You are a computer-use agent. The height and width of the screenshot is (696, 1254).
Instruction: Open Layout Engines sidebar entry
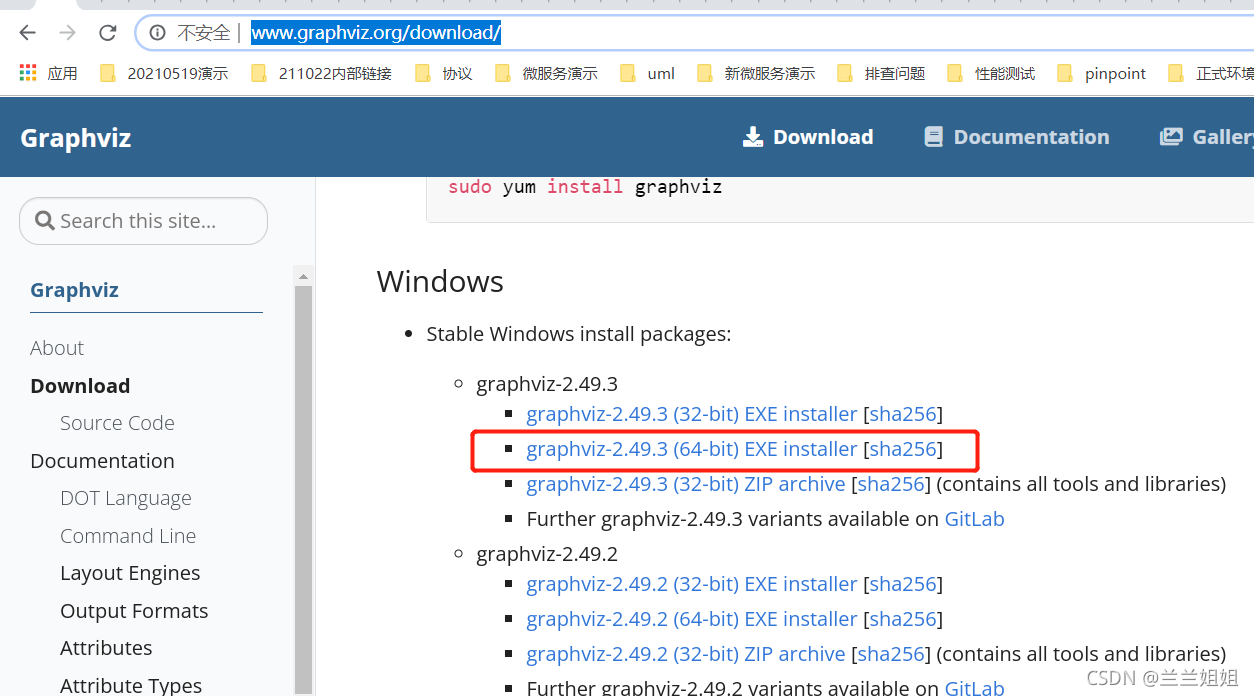pyautogui.click(x=130, y=573)
